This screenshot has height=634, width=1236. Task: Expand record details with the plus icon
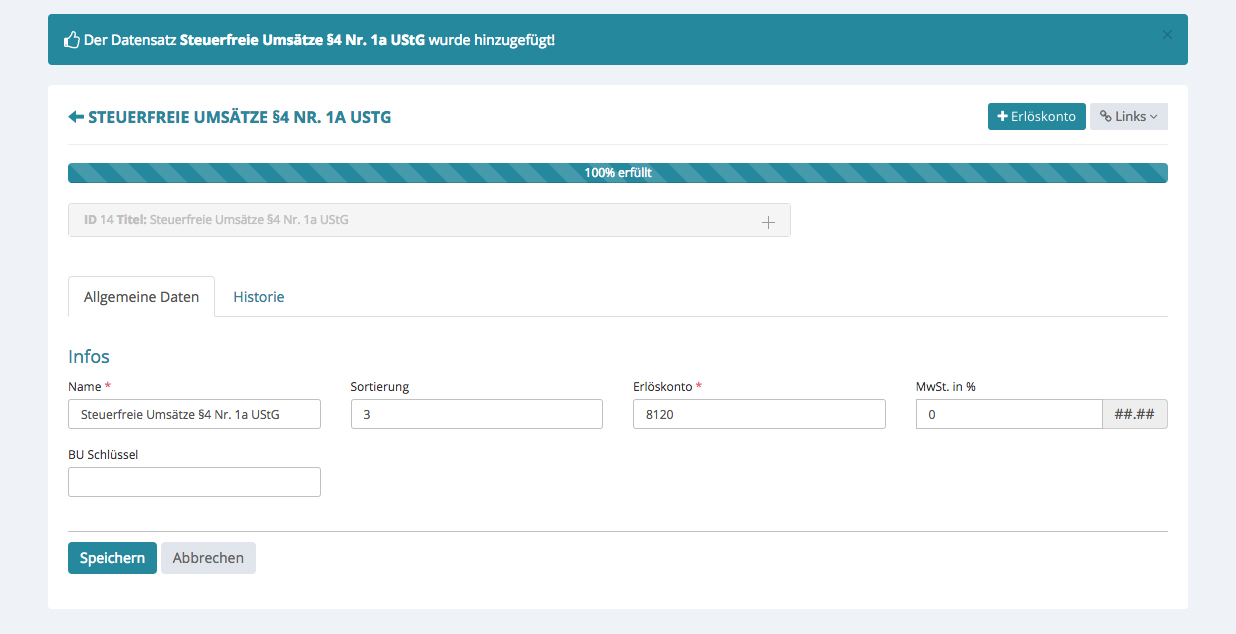coord(768,222)
